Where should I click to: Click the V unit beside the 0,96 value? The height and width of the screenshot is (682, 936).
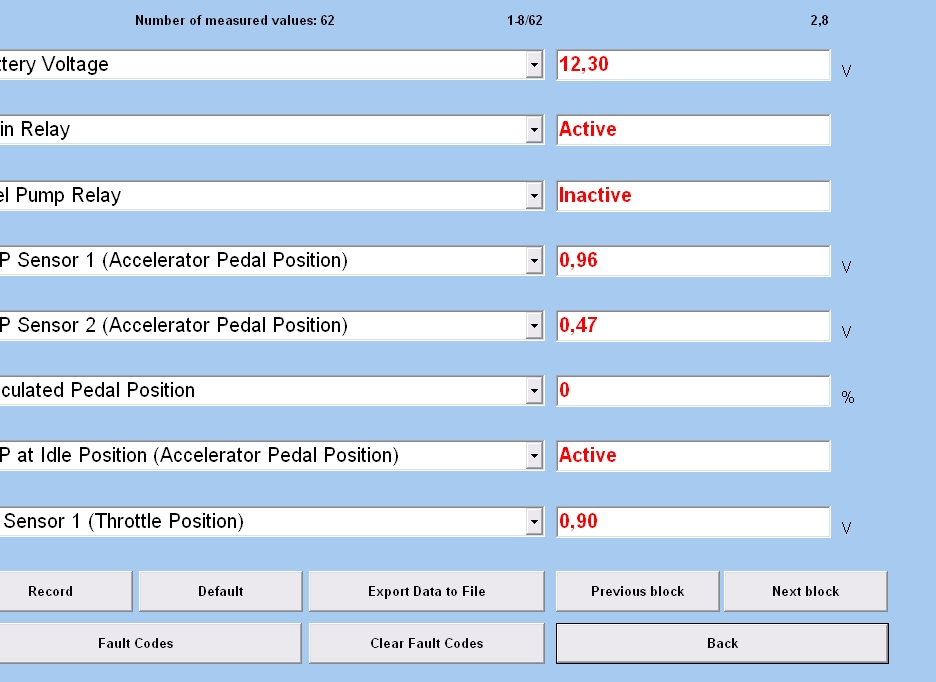[x=846, y=267]
